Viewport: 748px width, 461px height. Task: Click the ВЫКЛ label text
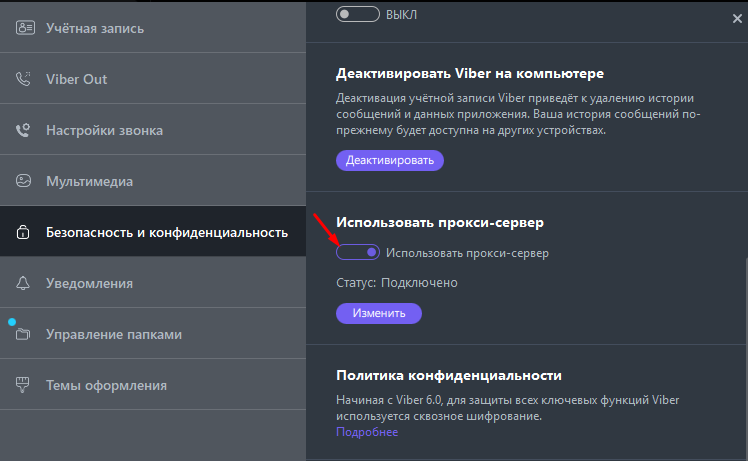click(401, 15)
